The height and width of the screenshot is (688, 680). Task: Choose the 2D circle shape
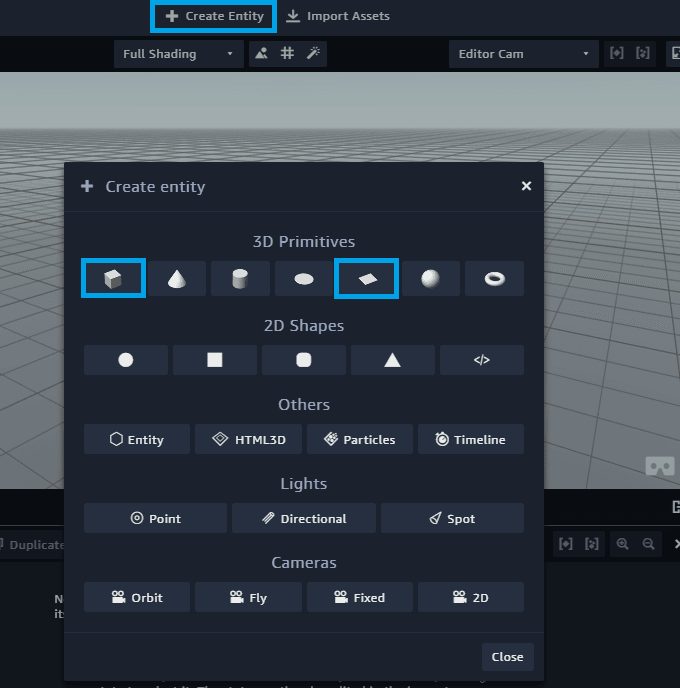(x=126, y=360)
